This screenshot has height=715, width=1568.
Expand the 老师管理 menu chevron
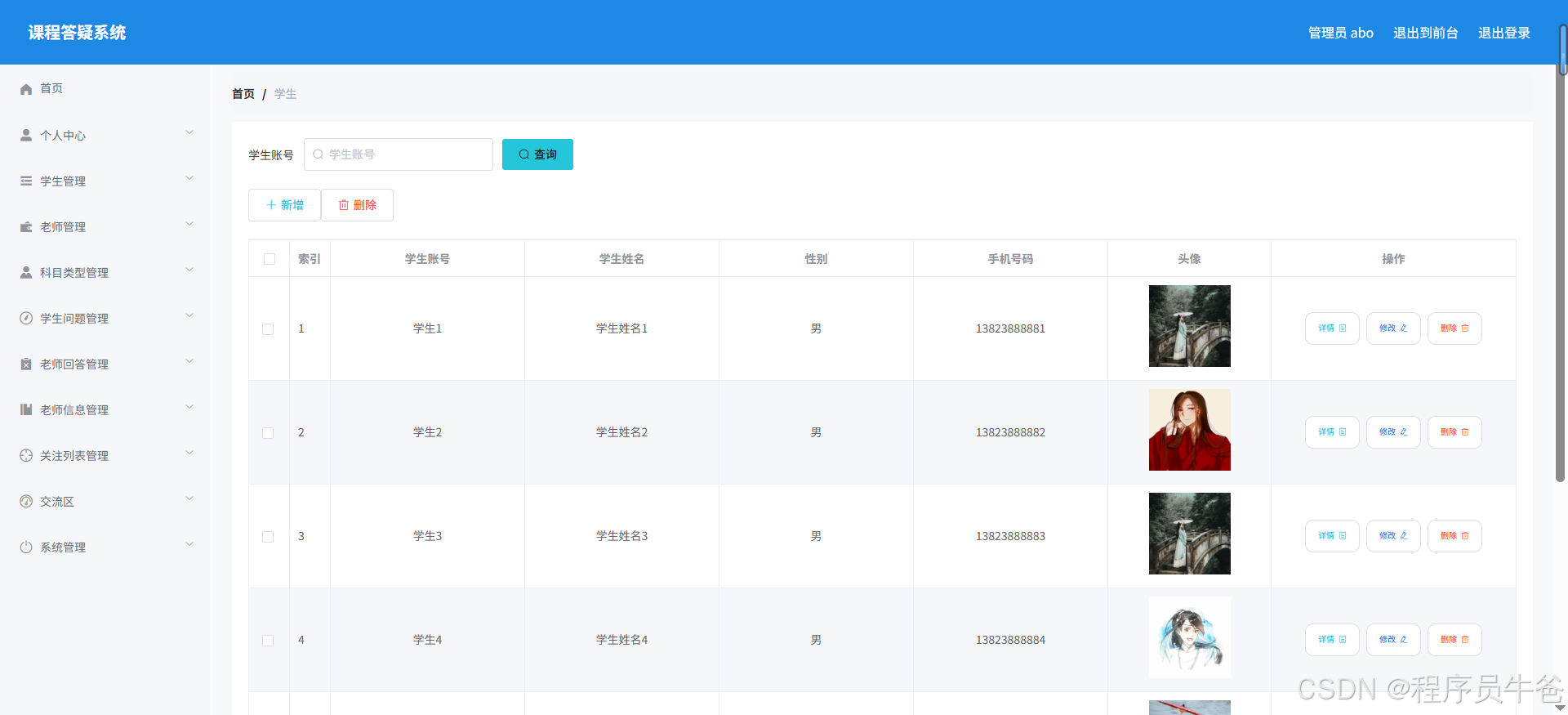pyautogui.click(x=189, y=224)
